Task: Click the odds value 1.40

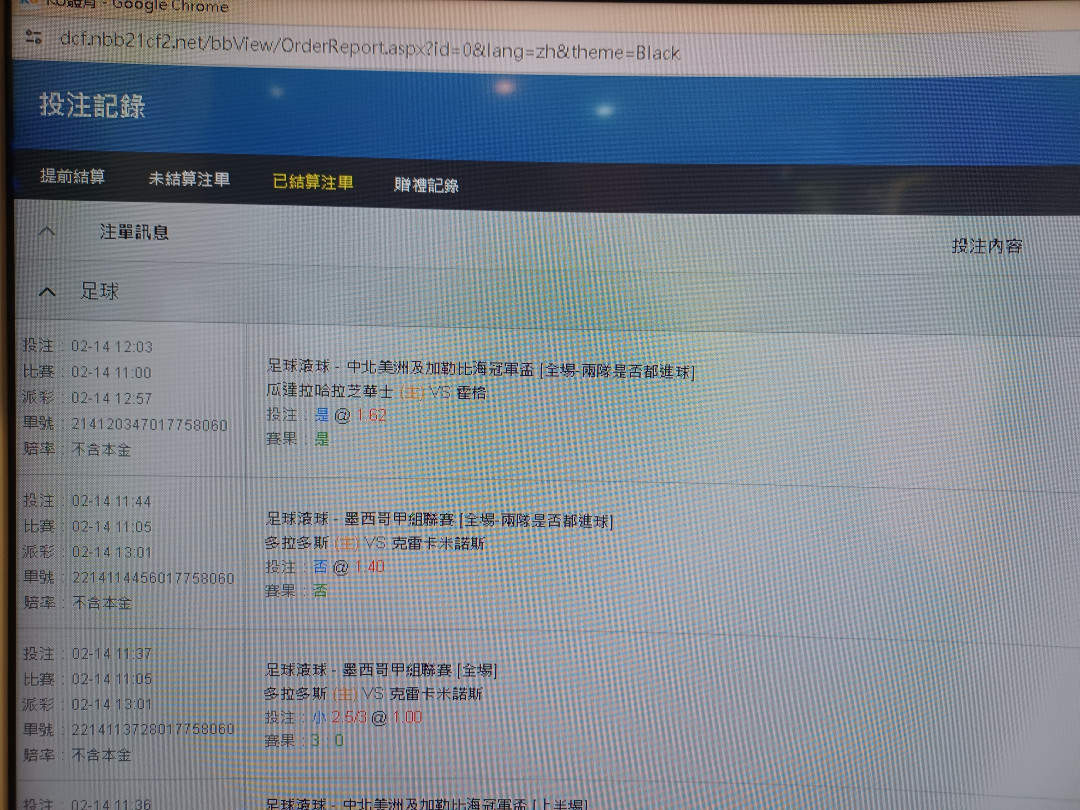Action: [x=370, y=567]
